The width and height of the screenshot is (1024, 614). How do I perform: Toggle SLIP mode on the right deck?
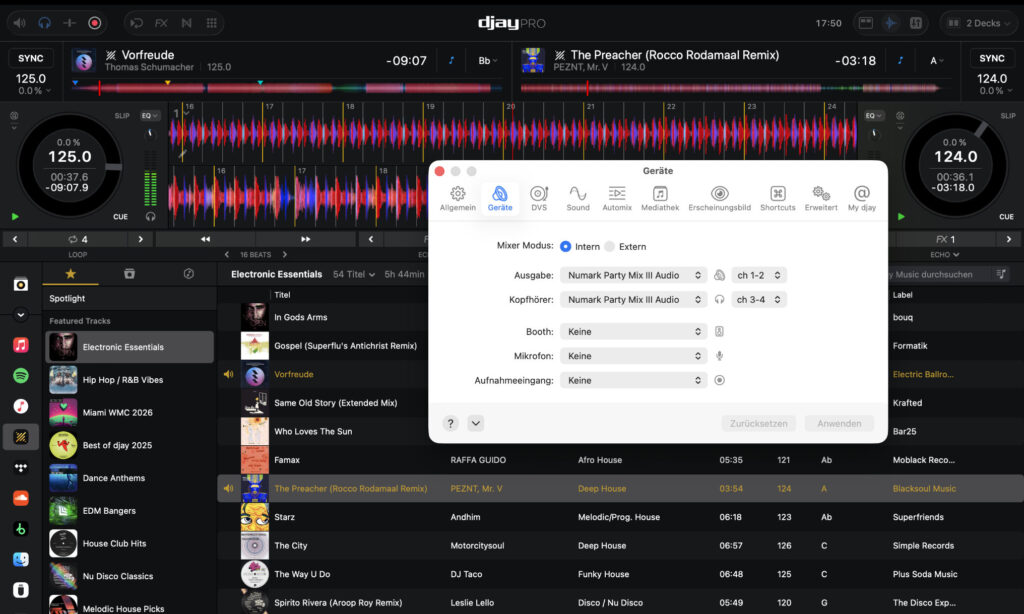(x=1008, y=116)
